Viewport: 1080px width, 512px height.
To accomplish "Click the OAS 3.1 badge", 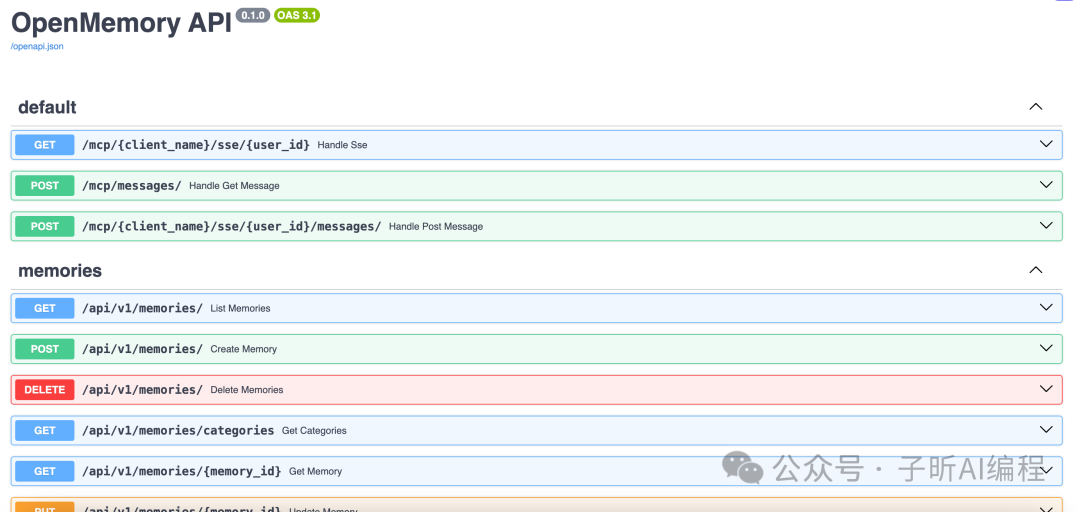I will coord(297,14).
